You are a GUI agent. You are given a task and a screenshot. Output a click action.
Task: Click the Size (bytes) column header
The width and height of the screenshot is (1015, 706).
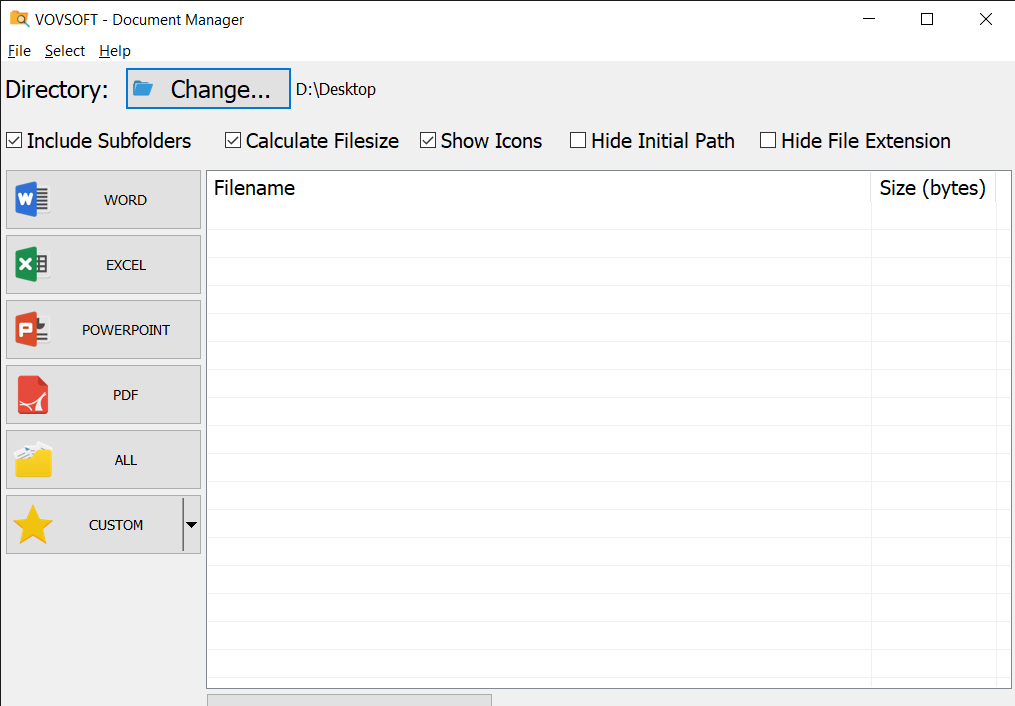tap(933, 188)
